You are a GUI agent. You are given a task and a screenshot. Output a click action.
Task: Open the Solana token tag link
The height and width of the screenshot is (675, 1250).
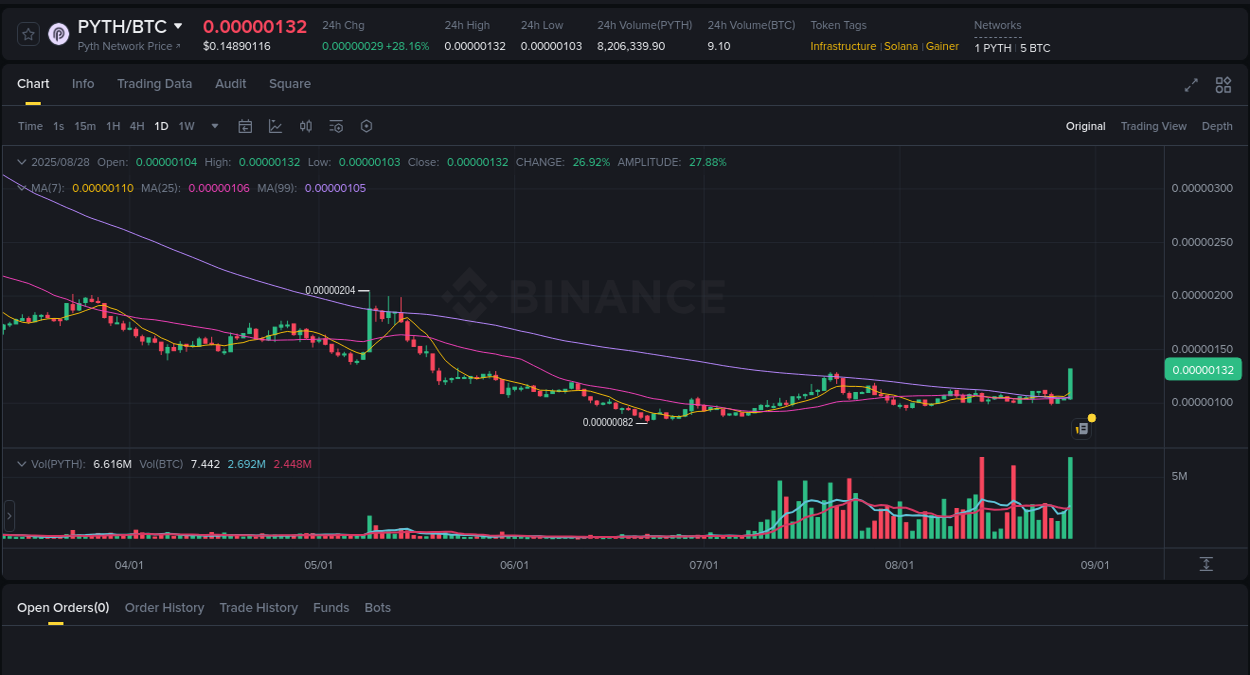[x=901, y=46]
